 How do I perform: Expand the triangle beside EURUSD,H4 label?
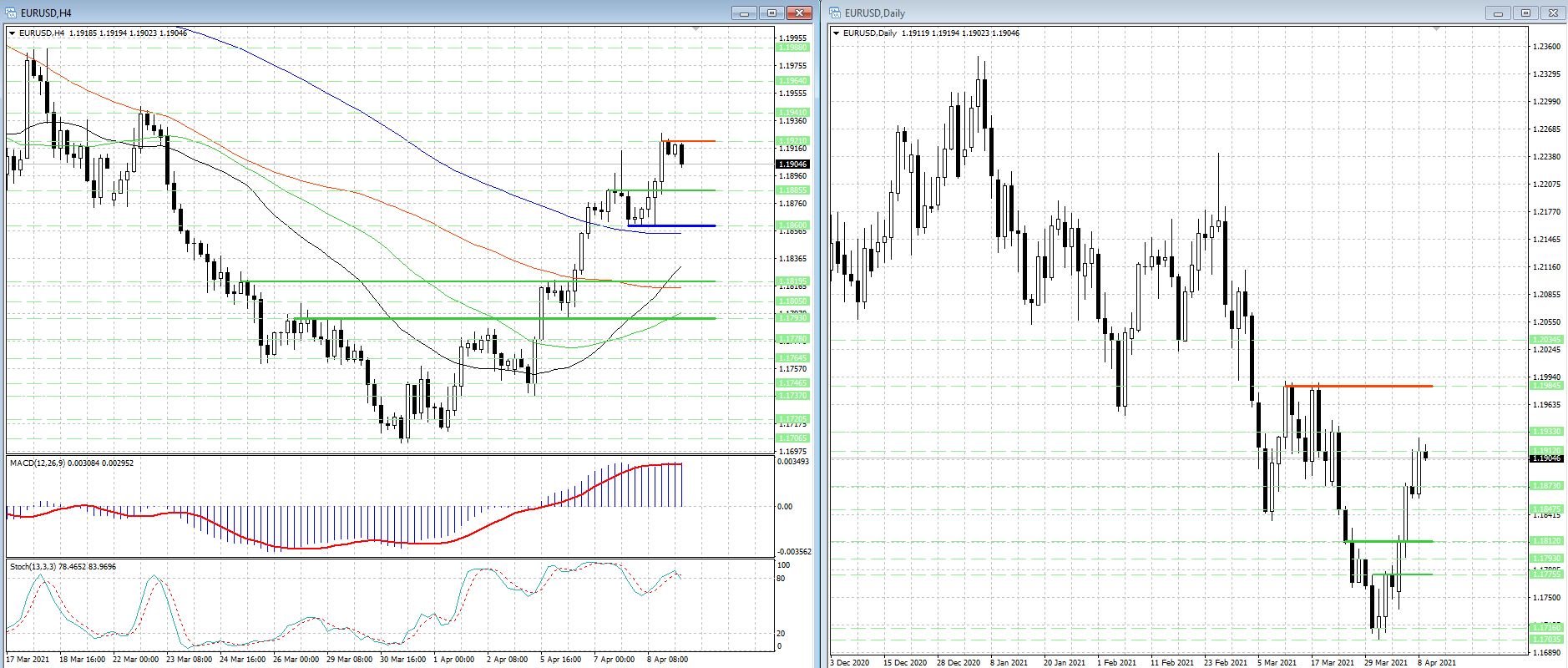13,33
